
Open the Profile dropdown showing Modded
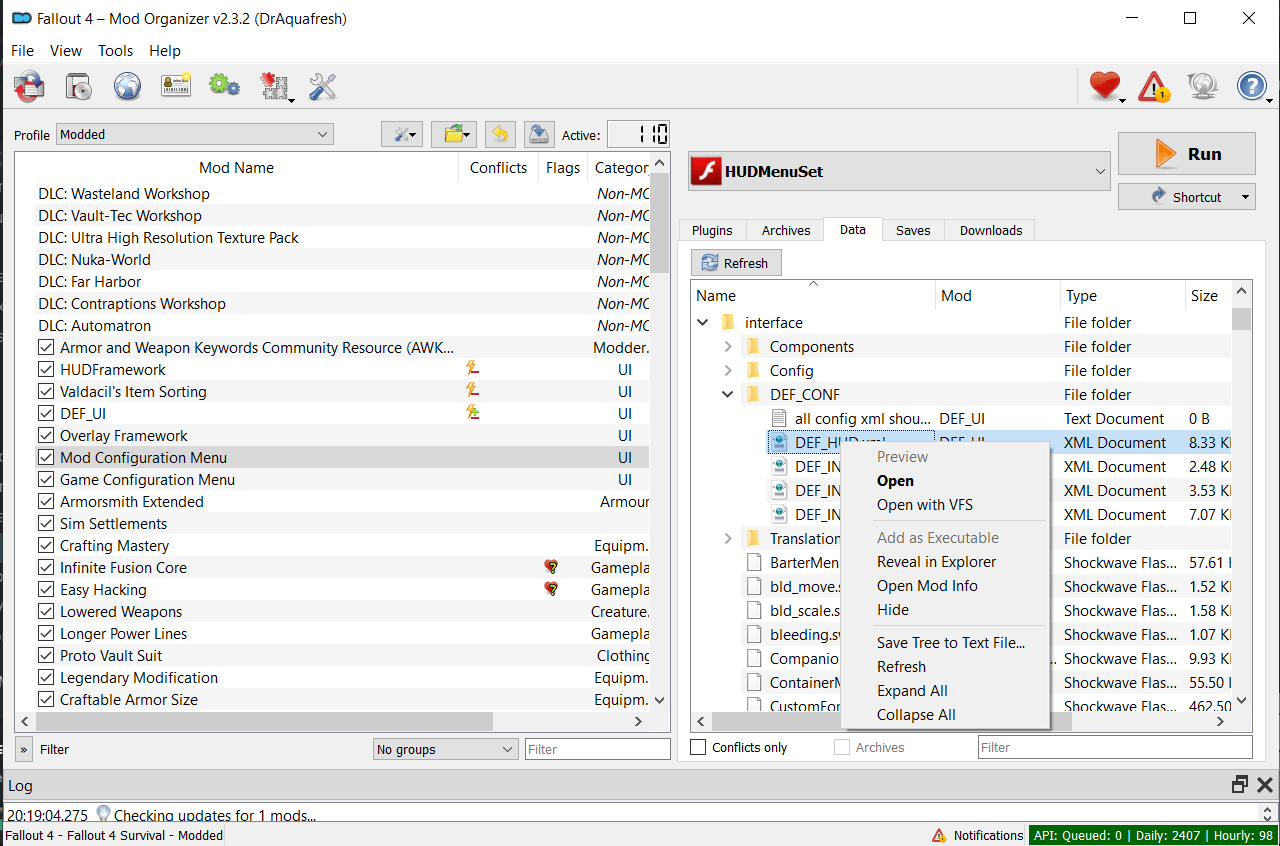(x=195, y=134)
